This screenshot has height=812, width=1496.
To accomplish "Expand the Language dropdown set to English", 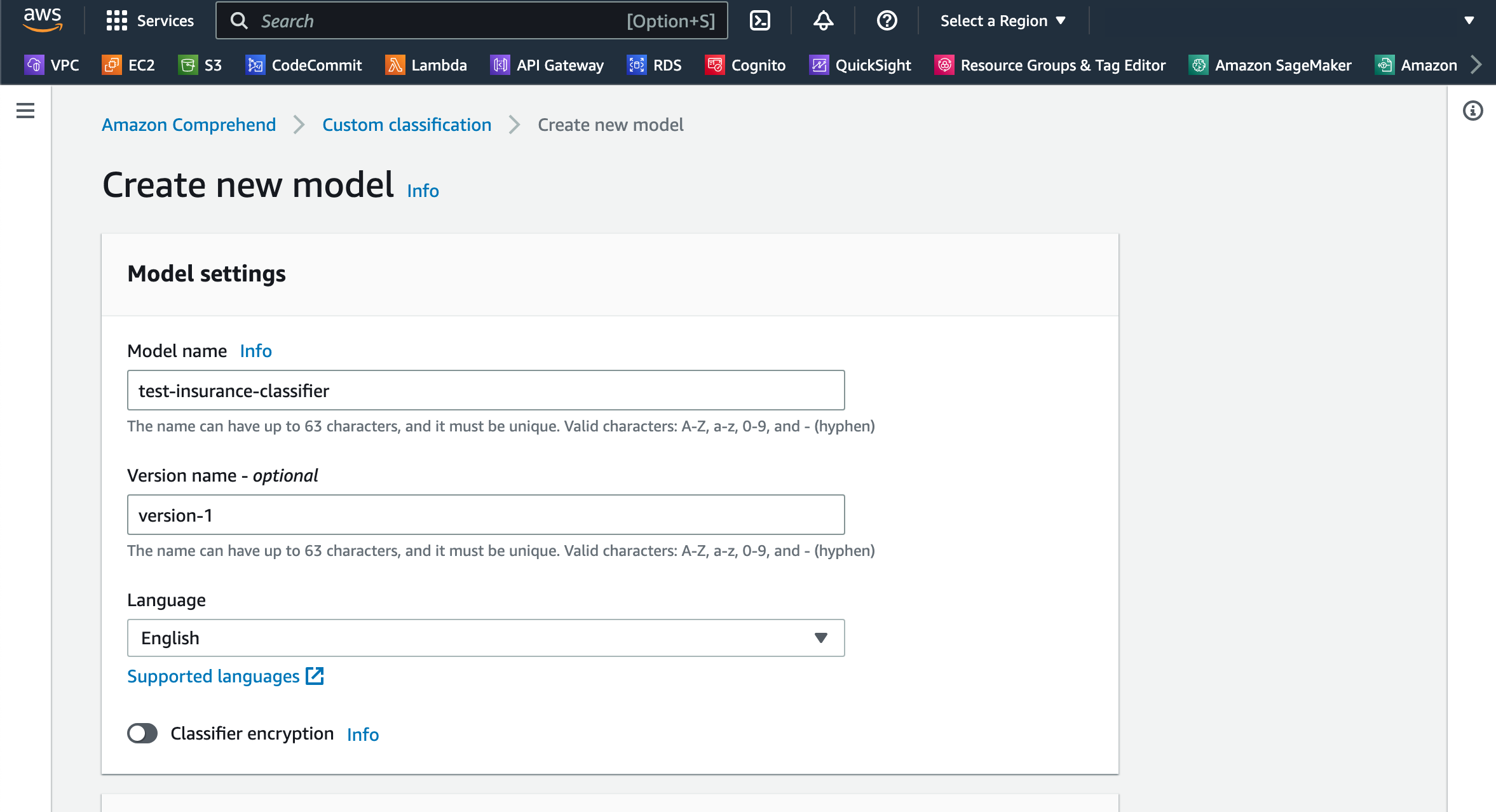I will (486, 638).
